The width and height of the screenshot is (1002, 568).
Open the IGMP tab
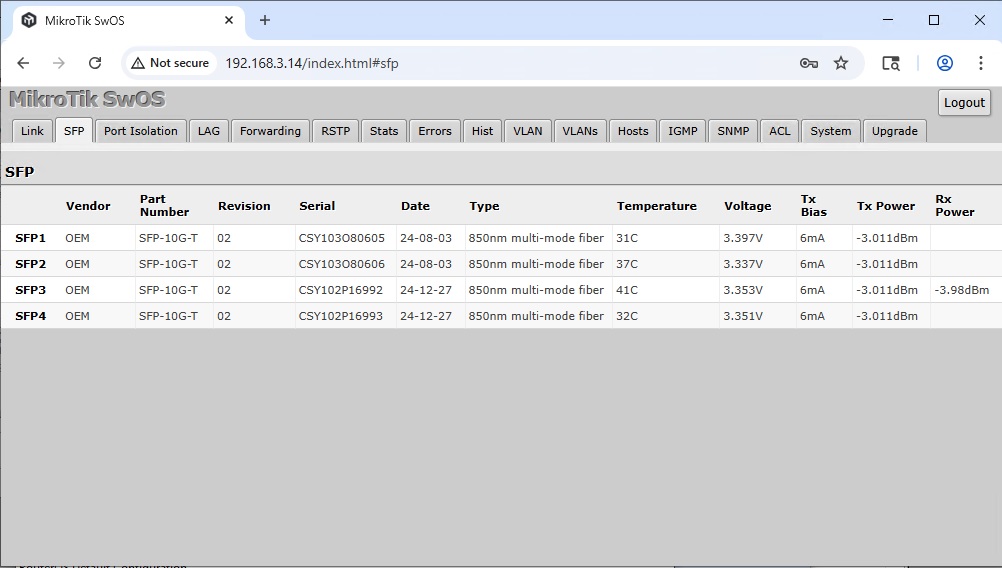(683, 131)
